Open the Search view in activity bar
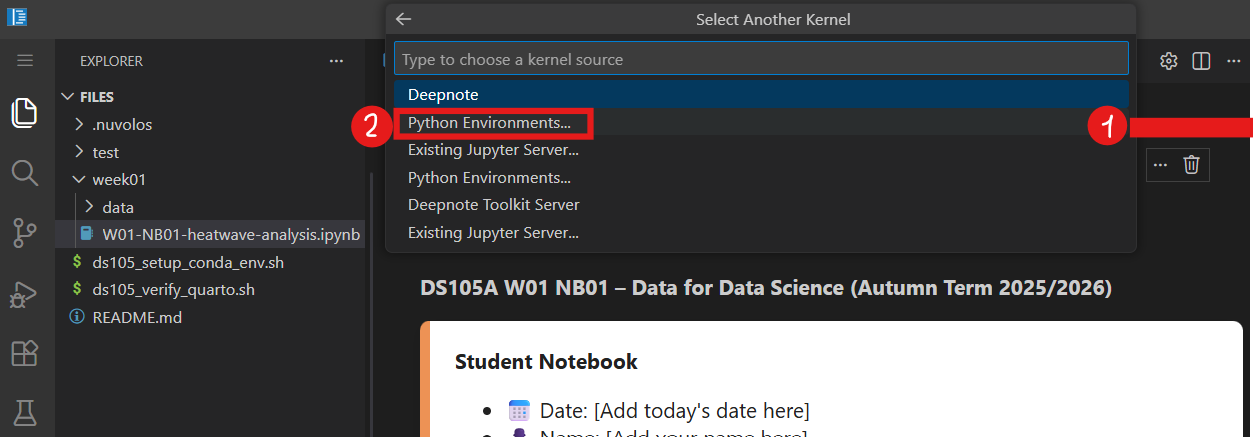 [x=25, y=173]
